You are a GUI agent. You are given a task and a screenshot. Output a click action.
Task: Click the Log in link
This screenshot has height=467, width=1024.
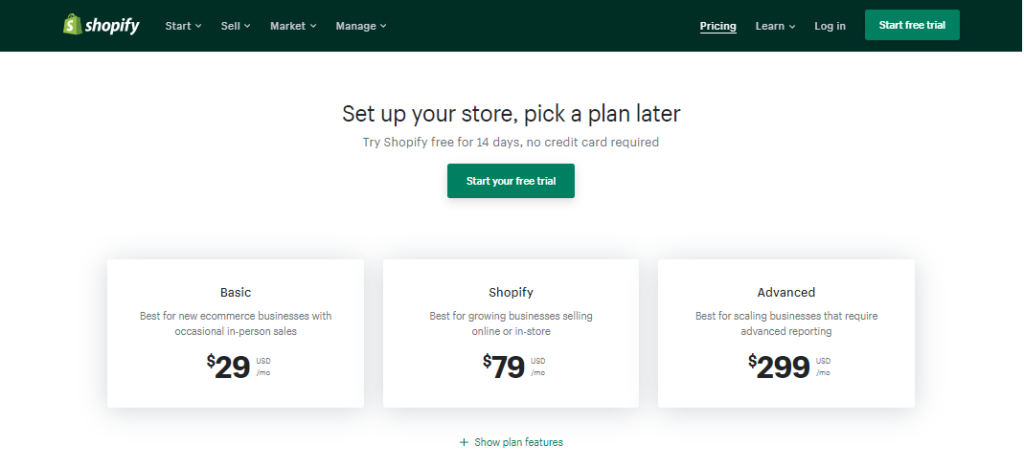coord(829,26)
